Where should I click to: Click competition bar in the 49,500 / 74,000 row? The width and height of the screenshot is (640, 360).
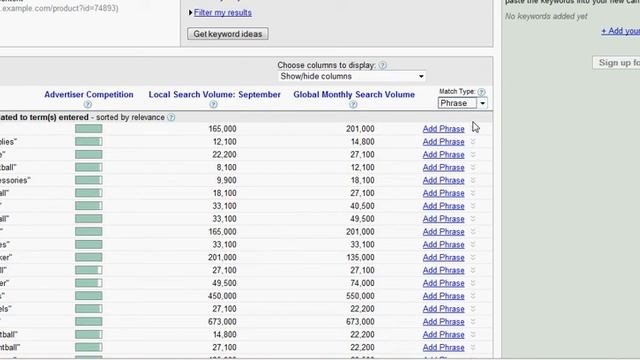coord(89,283)
